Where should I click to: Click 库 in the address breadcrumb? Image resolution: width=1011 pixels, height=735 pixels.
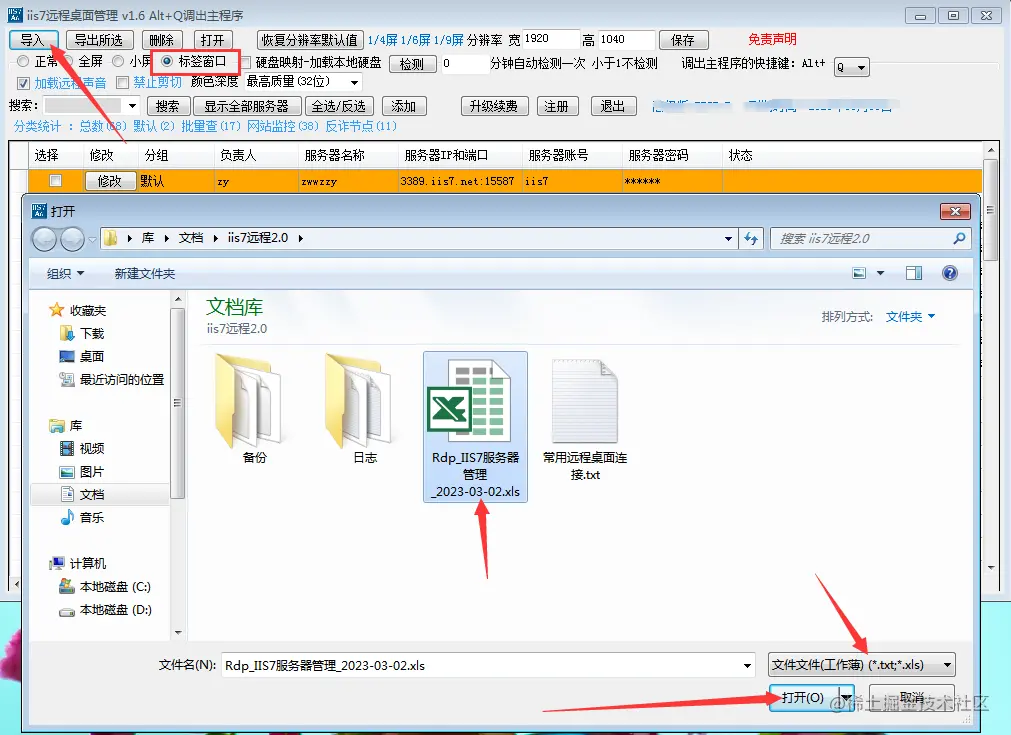click(148, 238)
